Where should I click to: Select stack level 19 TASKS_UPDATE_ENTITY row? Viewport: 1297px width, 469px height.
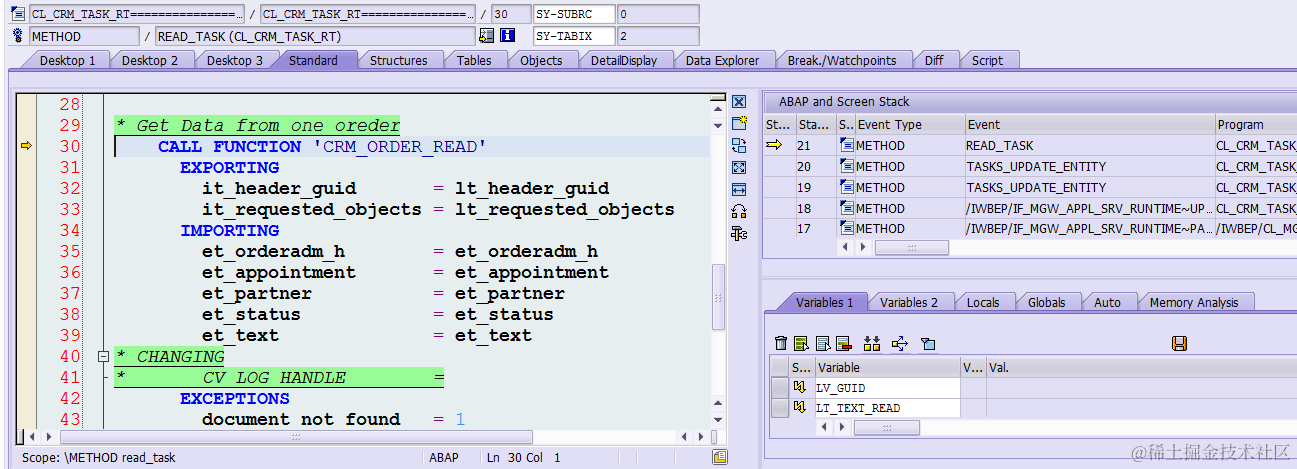[x=1029, y=187]
